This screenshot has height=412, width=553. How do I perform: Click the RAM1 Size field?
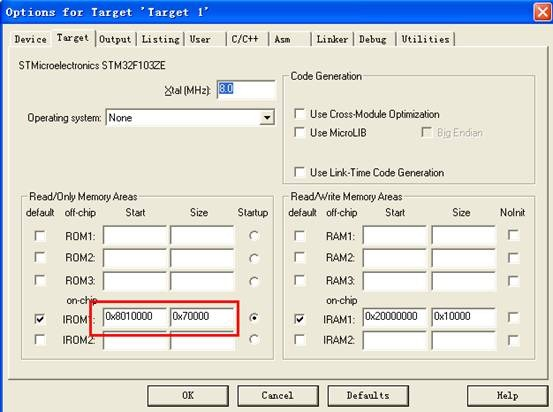(463, 235)
